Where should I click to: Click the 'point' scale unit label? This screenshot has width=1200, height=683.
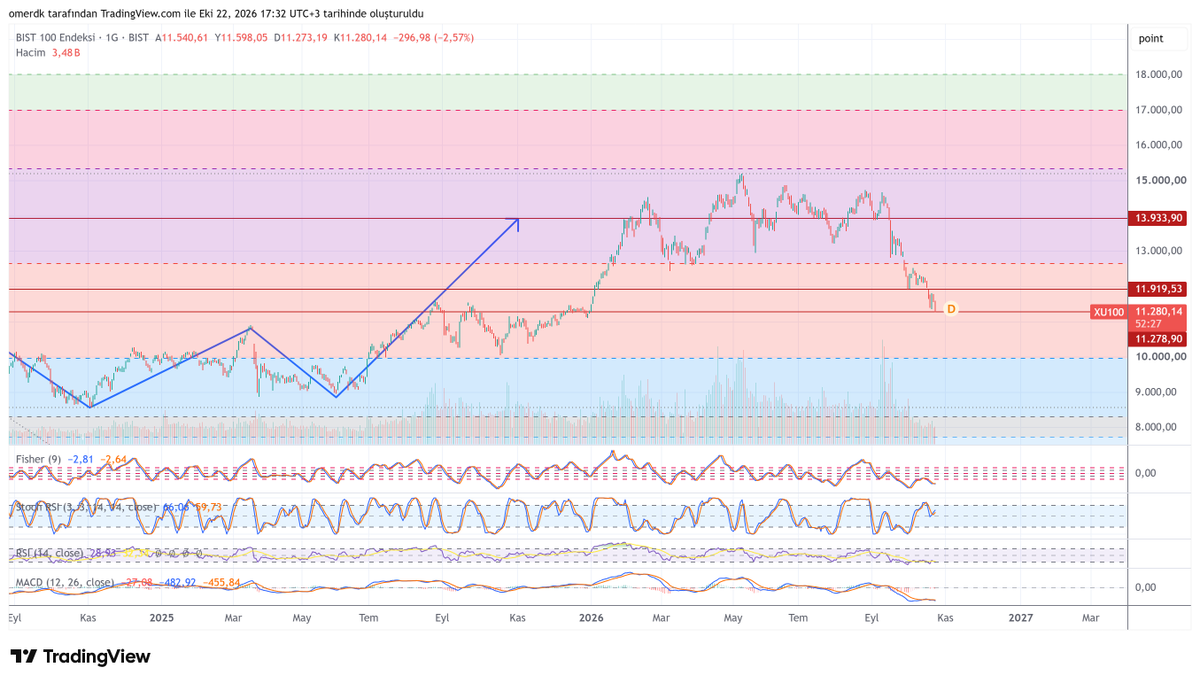click(1151, 38)
